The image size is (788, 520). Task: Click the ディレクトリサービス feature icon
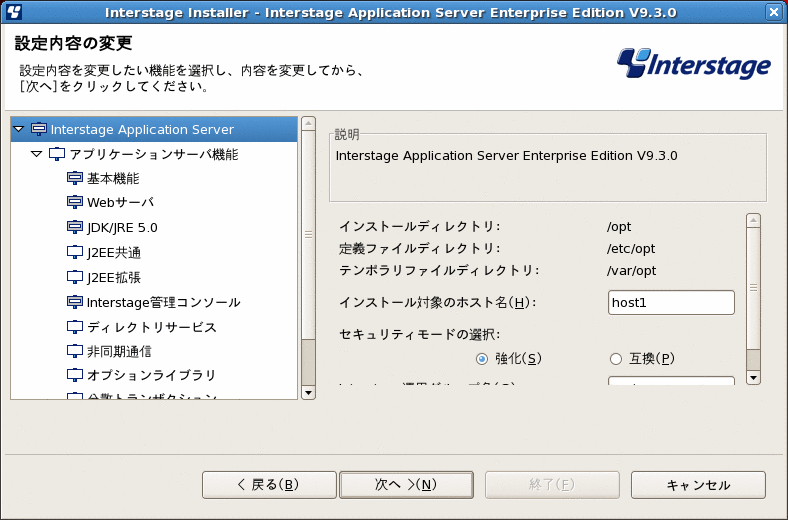point(75,327)
